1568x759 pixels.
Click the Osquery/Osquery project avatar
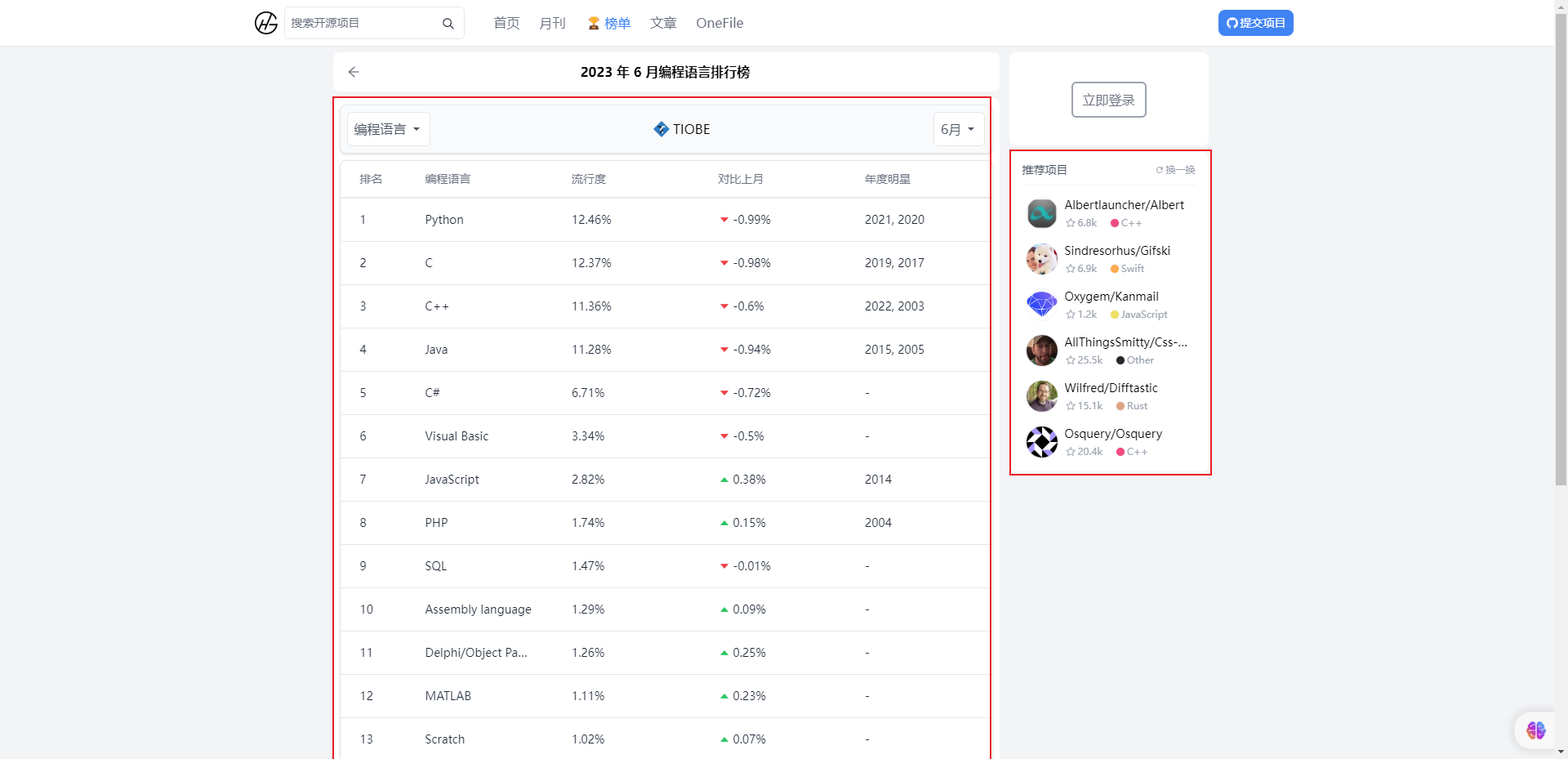1041,442
